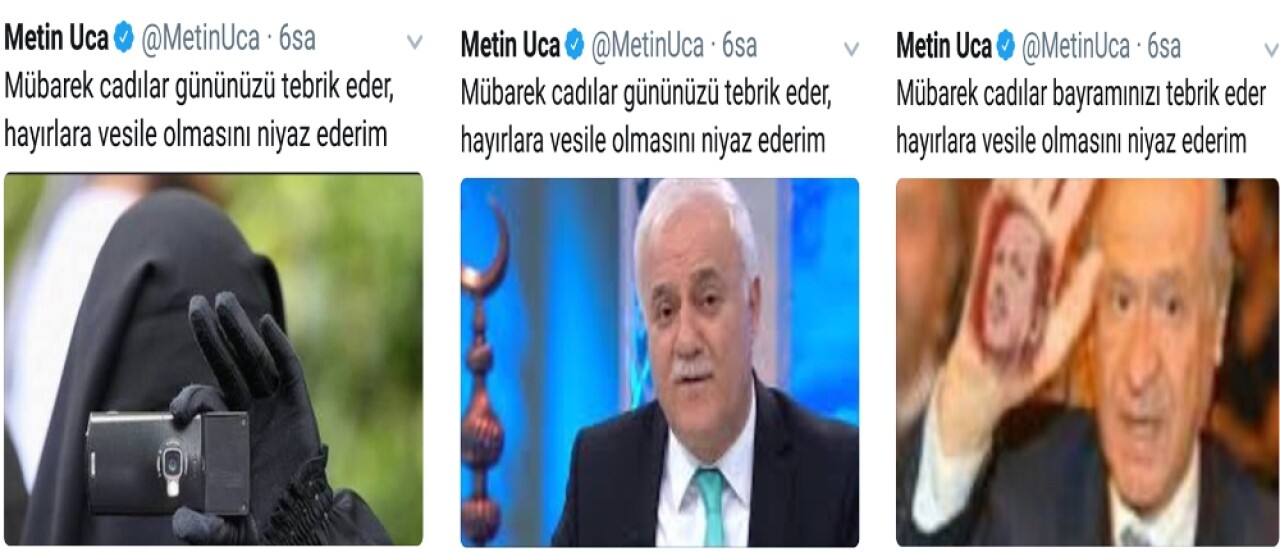This screenshot has height=552, width=1280.
Task: Click 6sa timestamp on teal-tie man tweet
Action: (739, 45)
